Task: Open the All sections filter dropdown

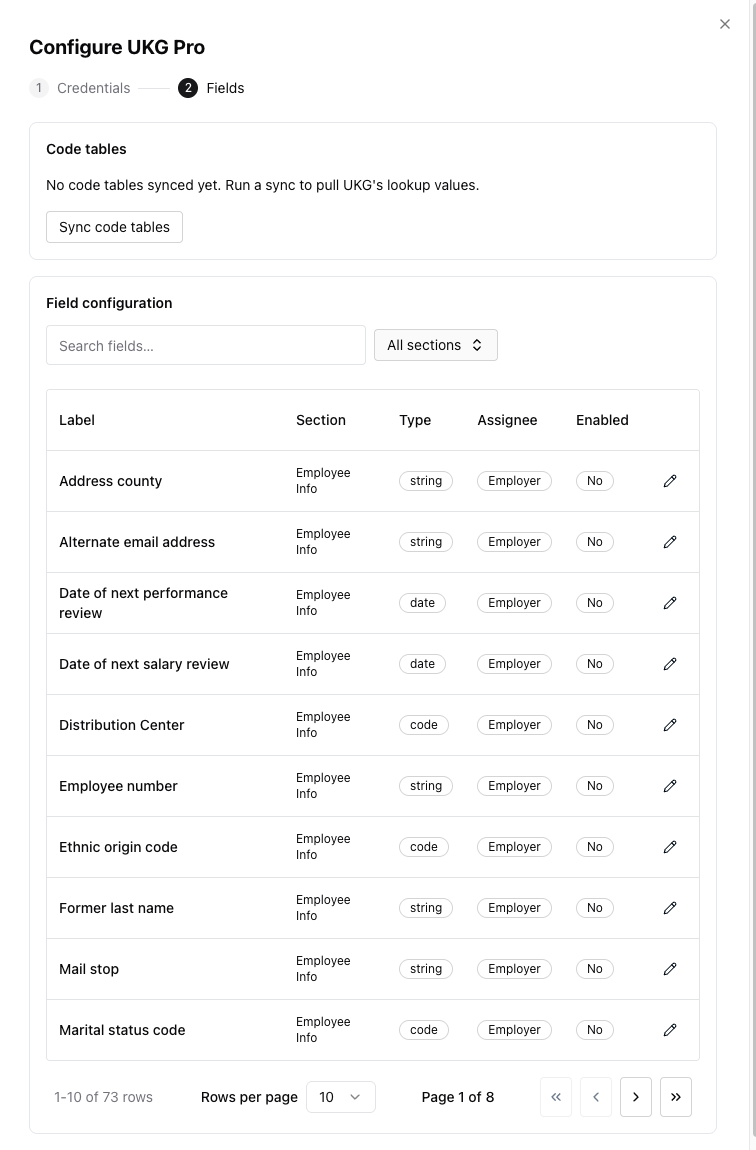Action: coord(436,345)
